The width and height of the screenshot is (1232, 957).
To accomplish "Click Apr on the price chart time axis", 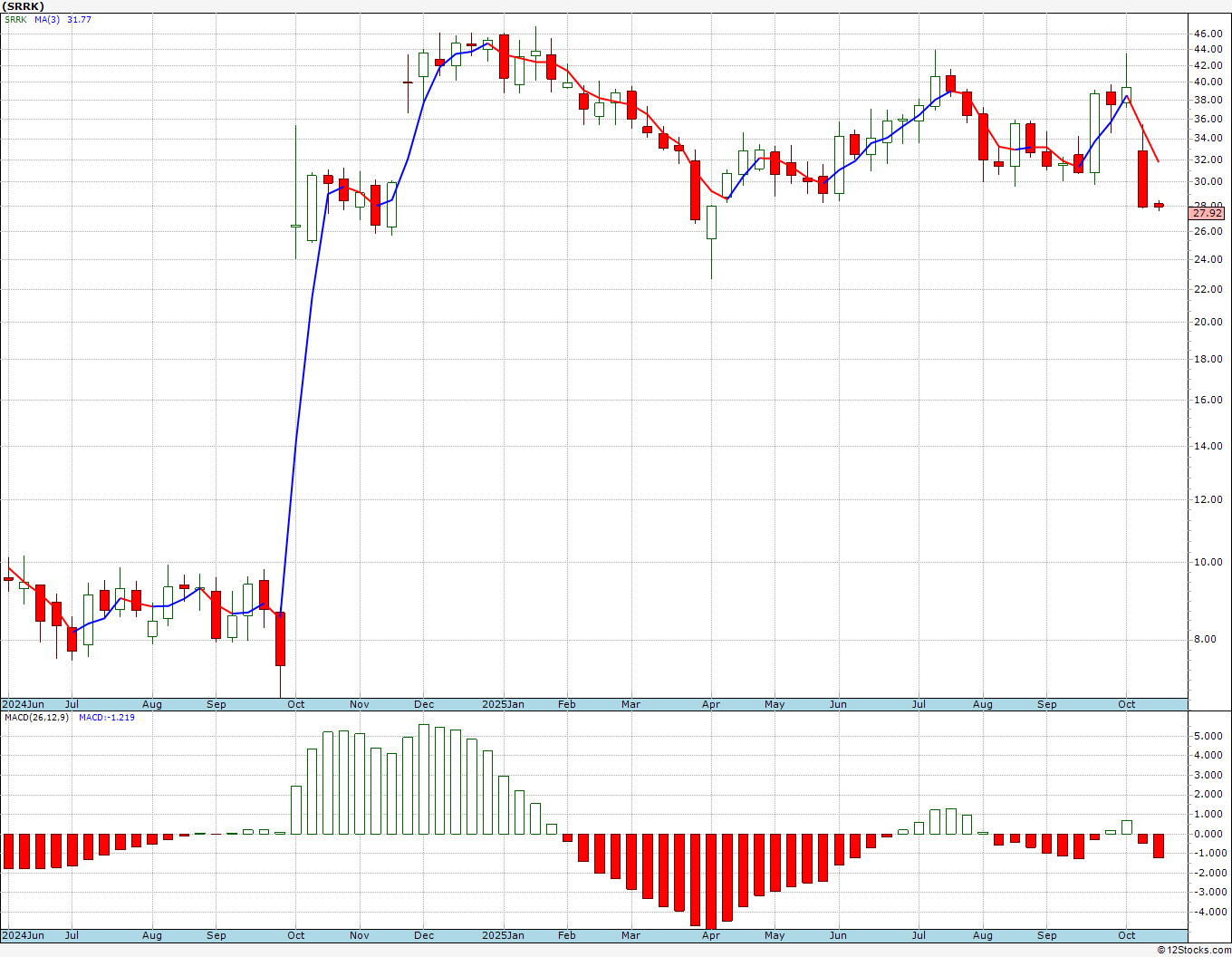I will click(711, 705).
